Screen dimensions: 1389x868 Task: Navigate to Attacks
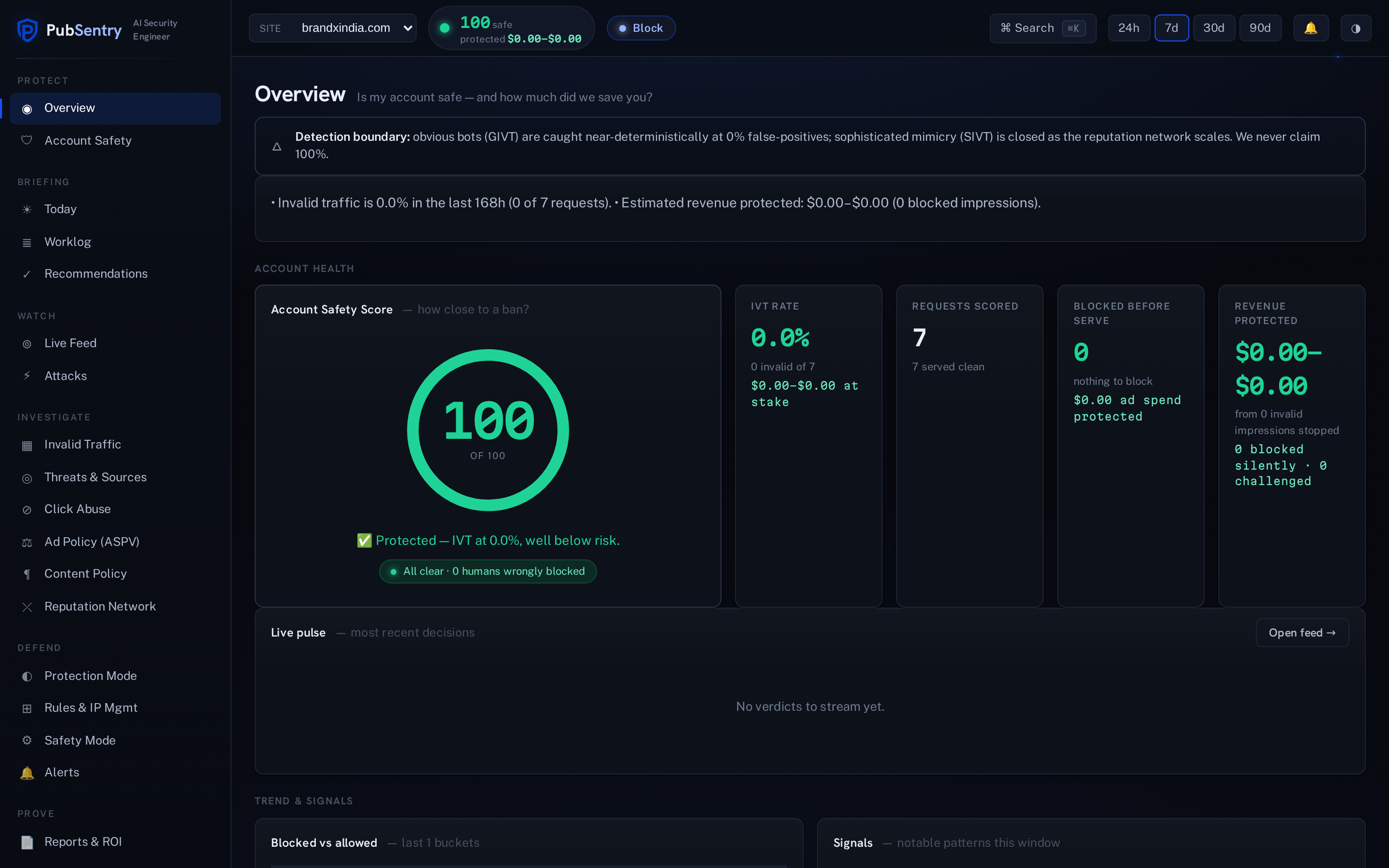point(115,376)
